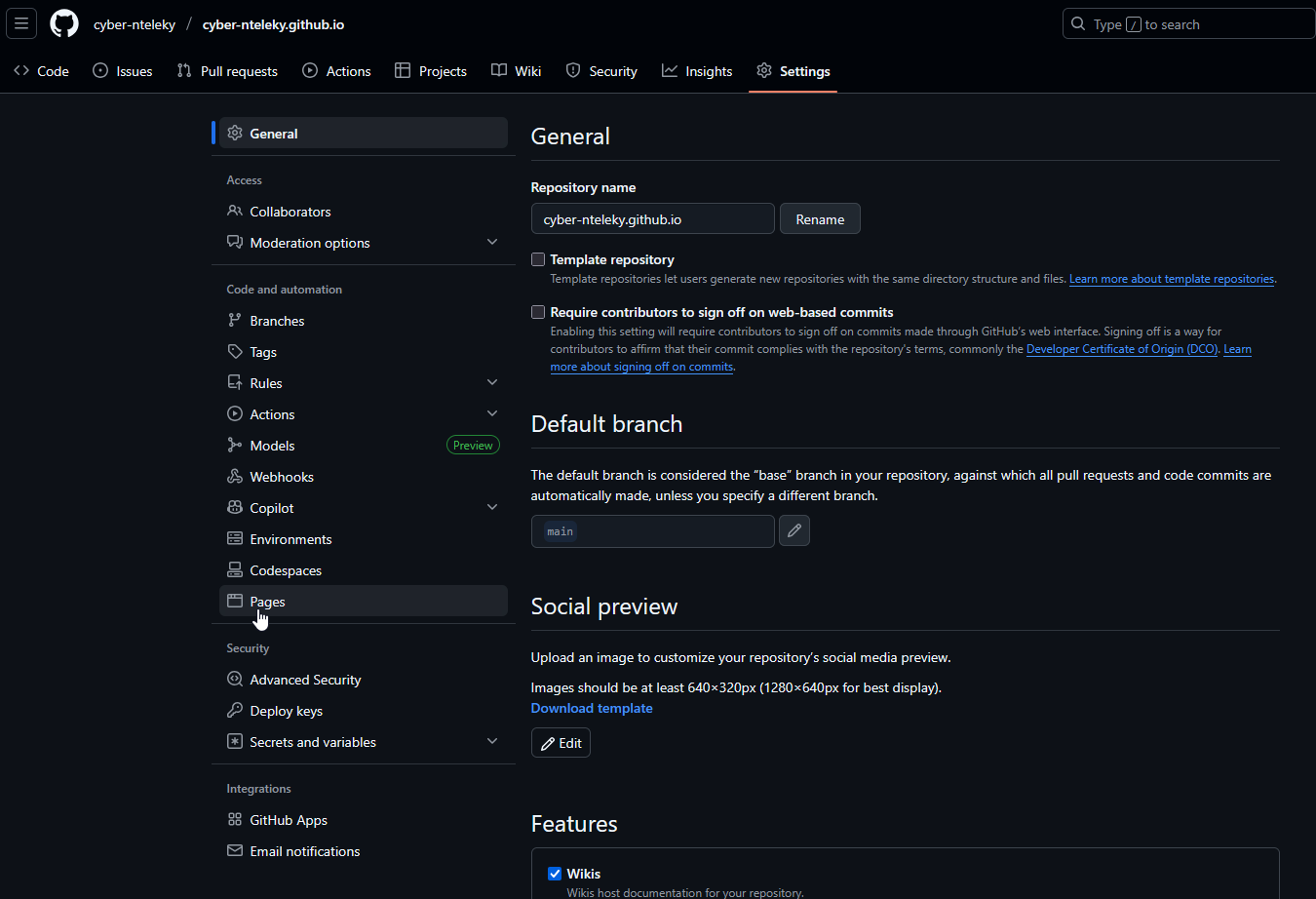Image resolution: width=1316 pixels, height=899 pixels.
Task: Click the Email notifications envelope icon
Action: coord(235,850)
